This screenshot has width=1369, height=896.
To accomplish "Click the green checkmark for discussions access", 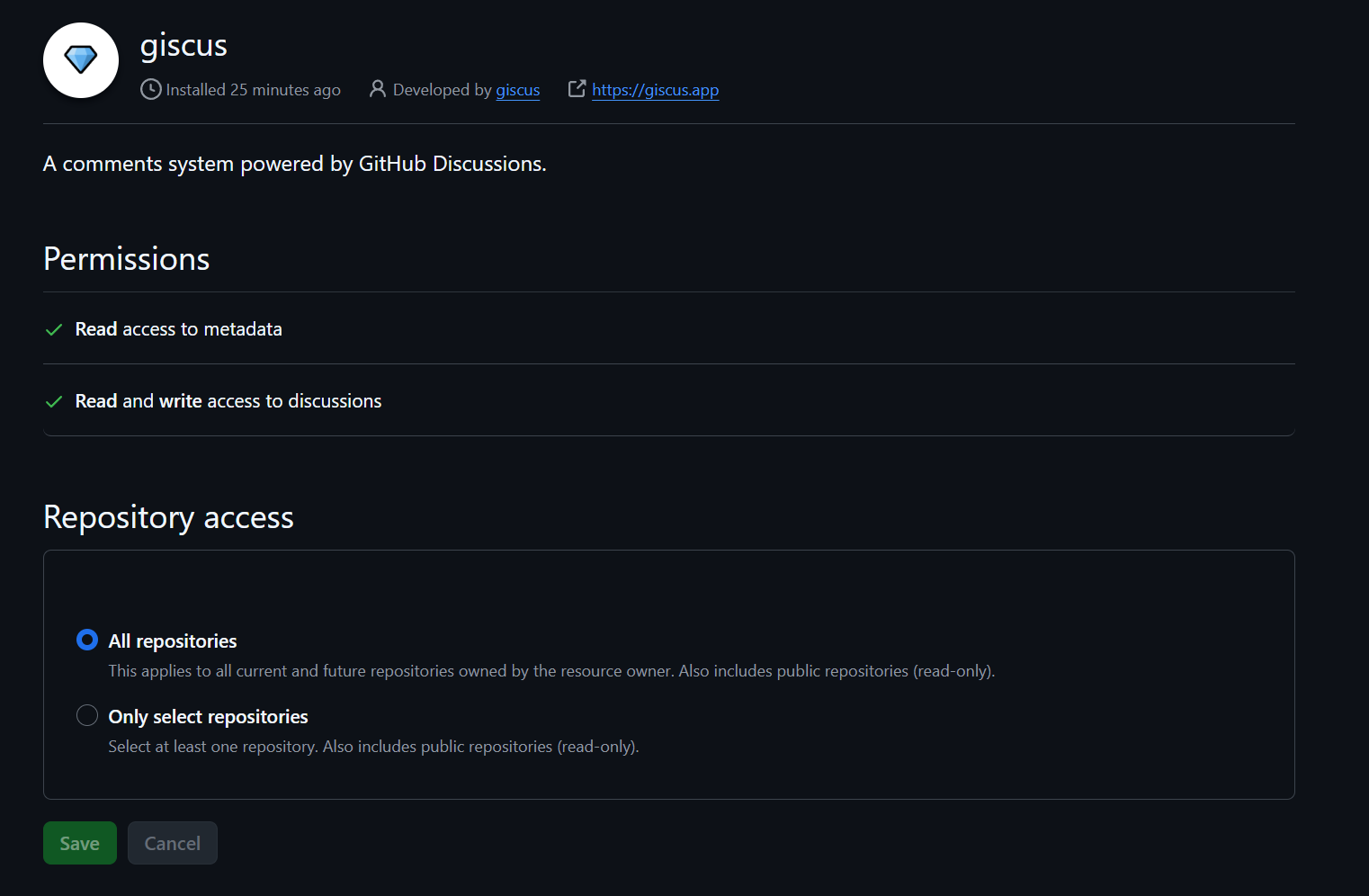I will (x=54, y=401).
